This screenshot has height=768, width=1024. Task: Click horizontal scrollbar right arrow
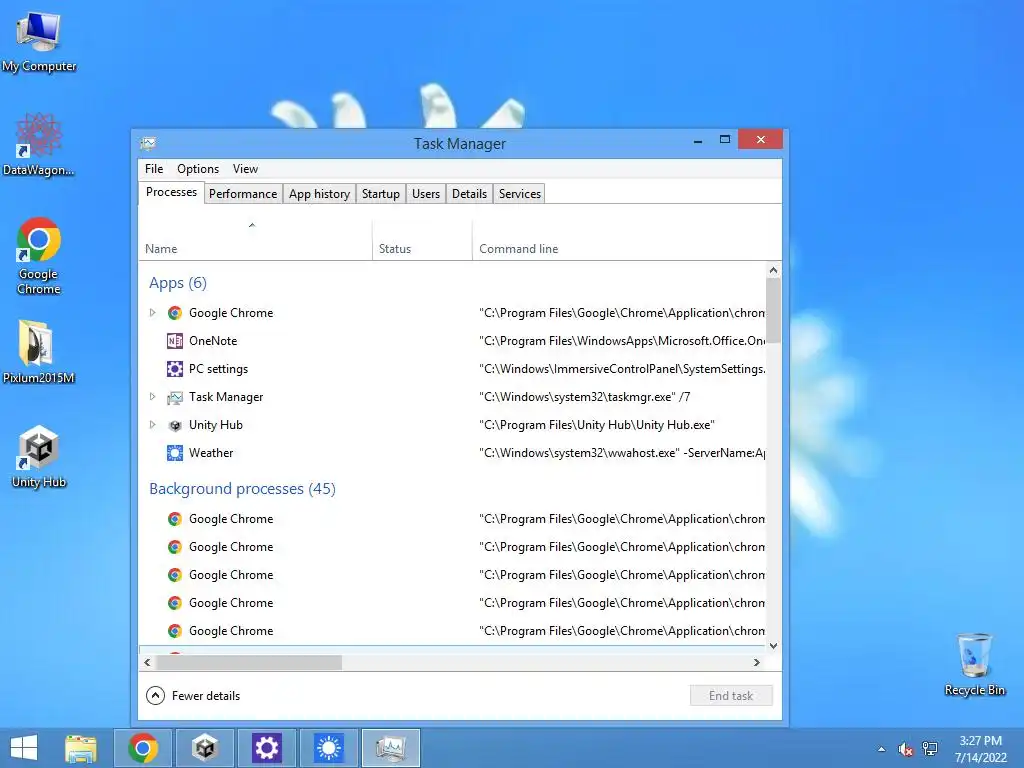point(756,662)
